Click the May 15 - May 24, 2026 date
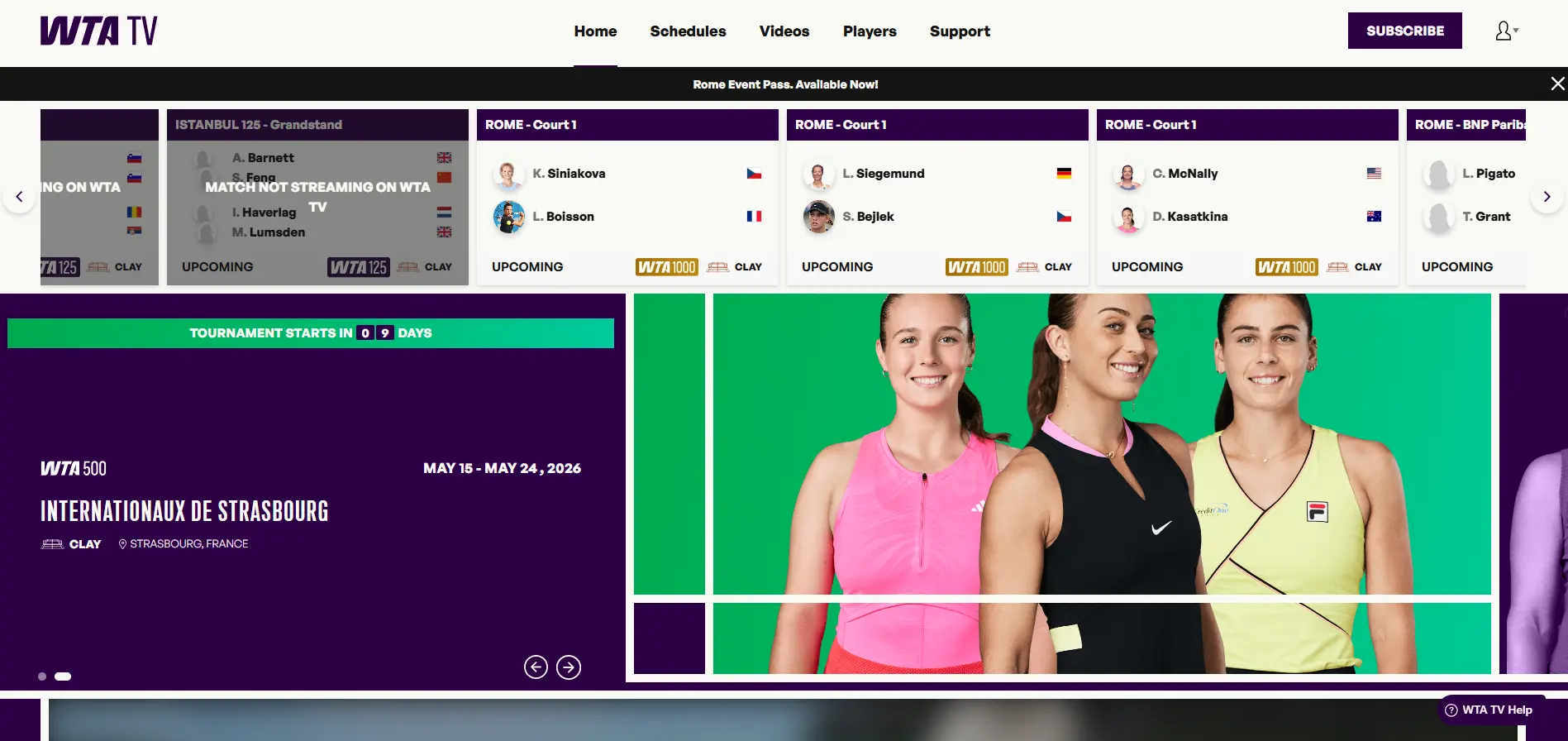 (x=502, y=468)
